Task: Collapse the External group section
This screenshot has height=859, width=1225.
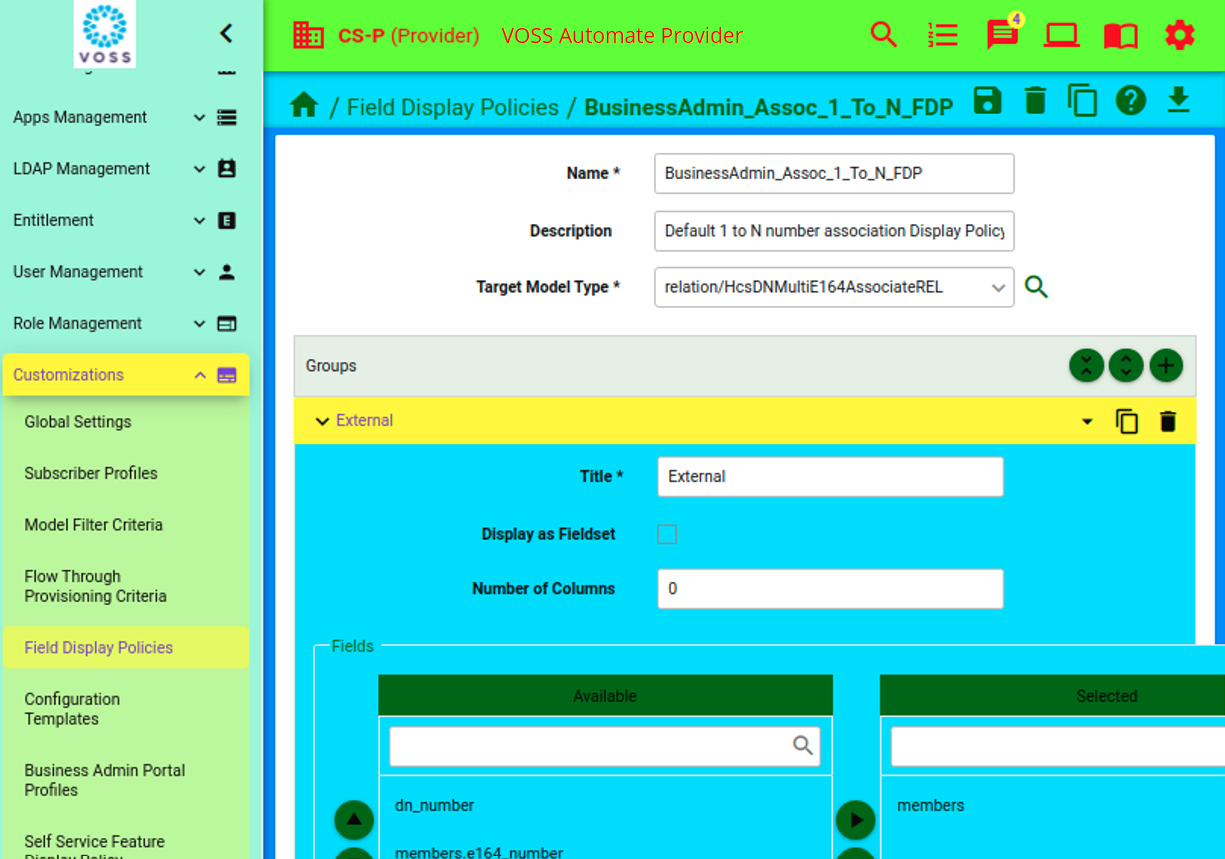Action: [x=321, y=421]
